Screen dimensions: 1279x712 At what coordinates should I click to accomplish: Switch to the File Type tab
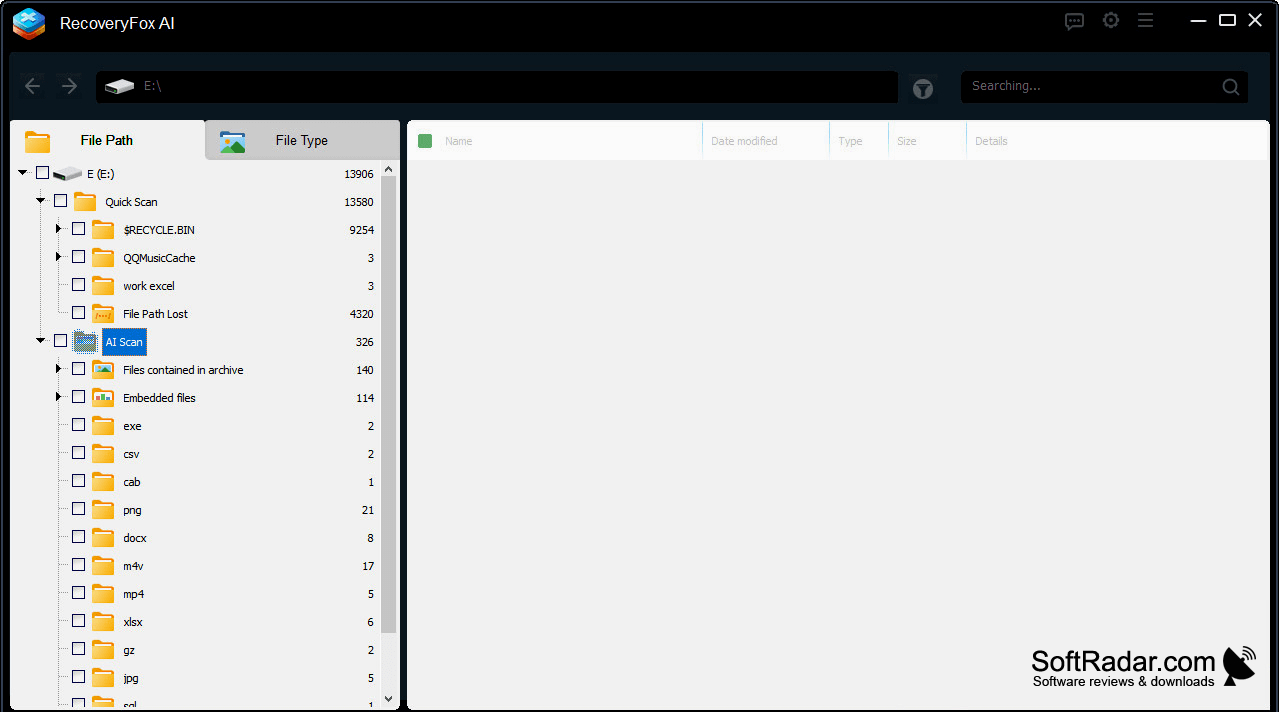point(302,140)
